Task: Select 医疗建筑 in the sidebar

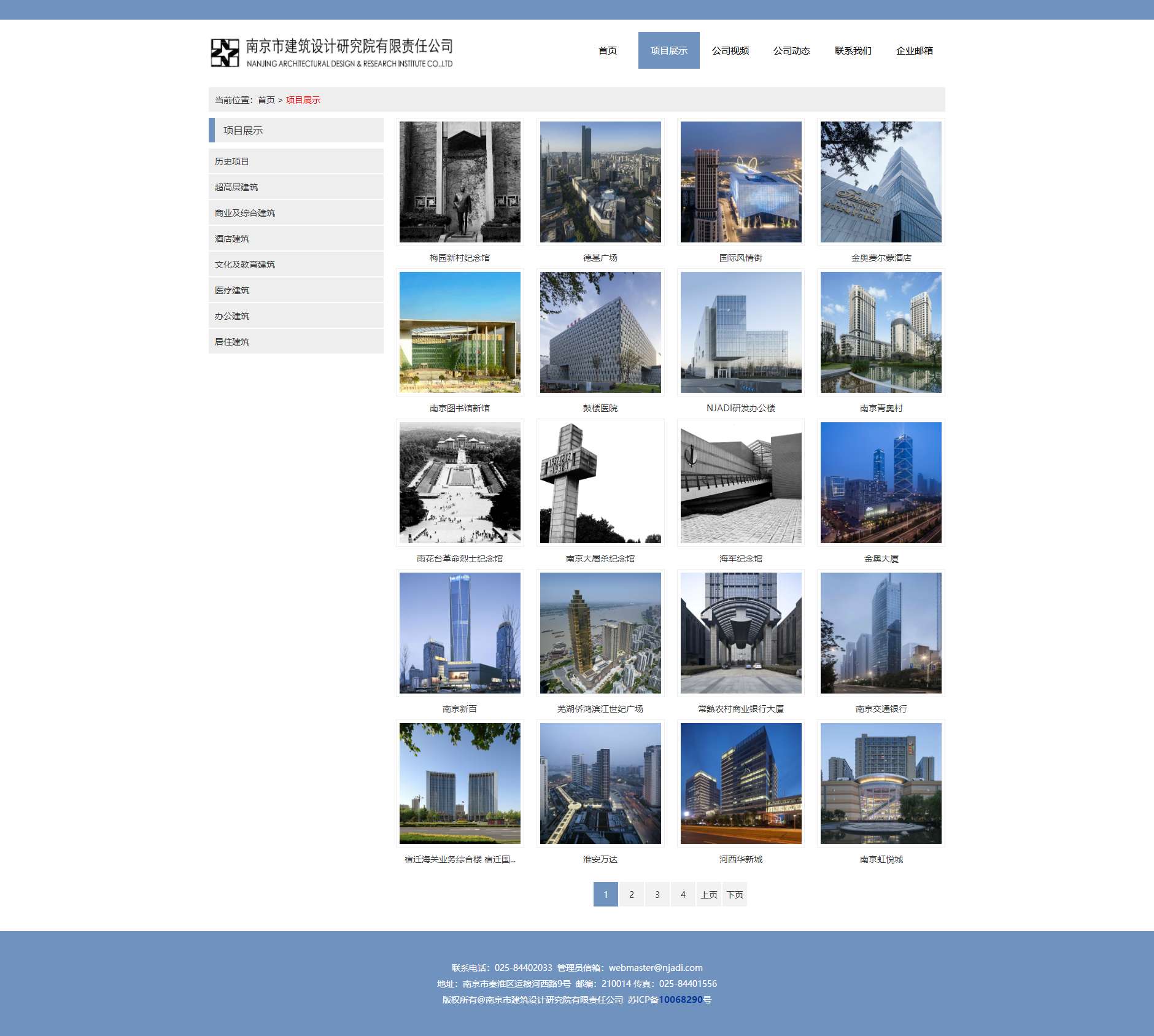Action: click(296, 290)
